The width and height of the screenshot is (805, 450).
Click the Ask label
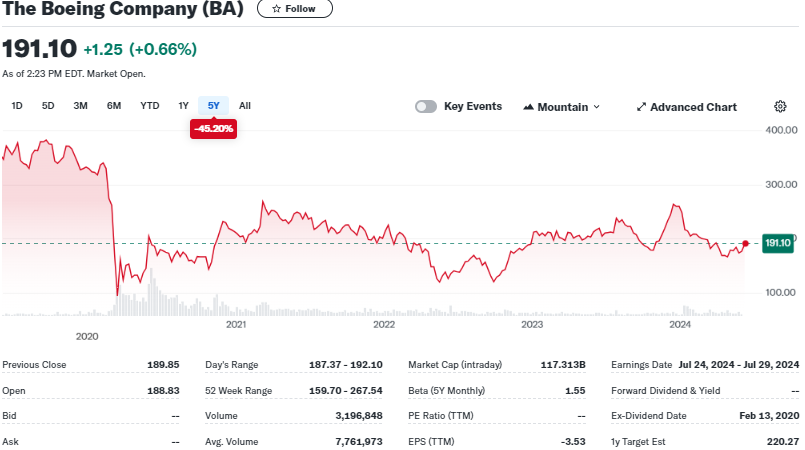[10, 441]
